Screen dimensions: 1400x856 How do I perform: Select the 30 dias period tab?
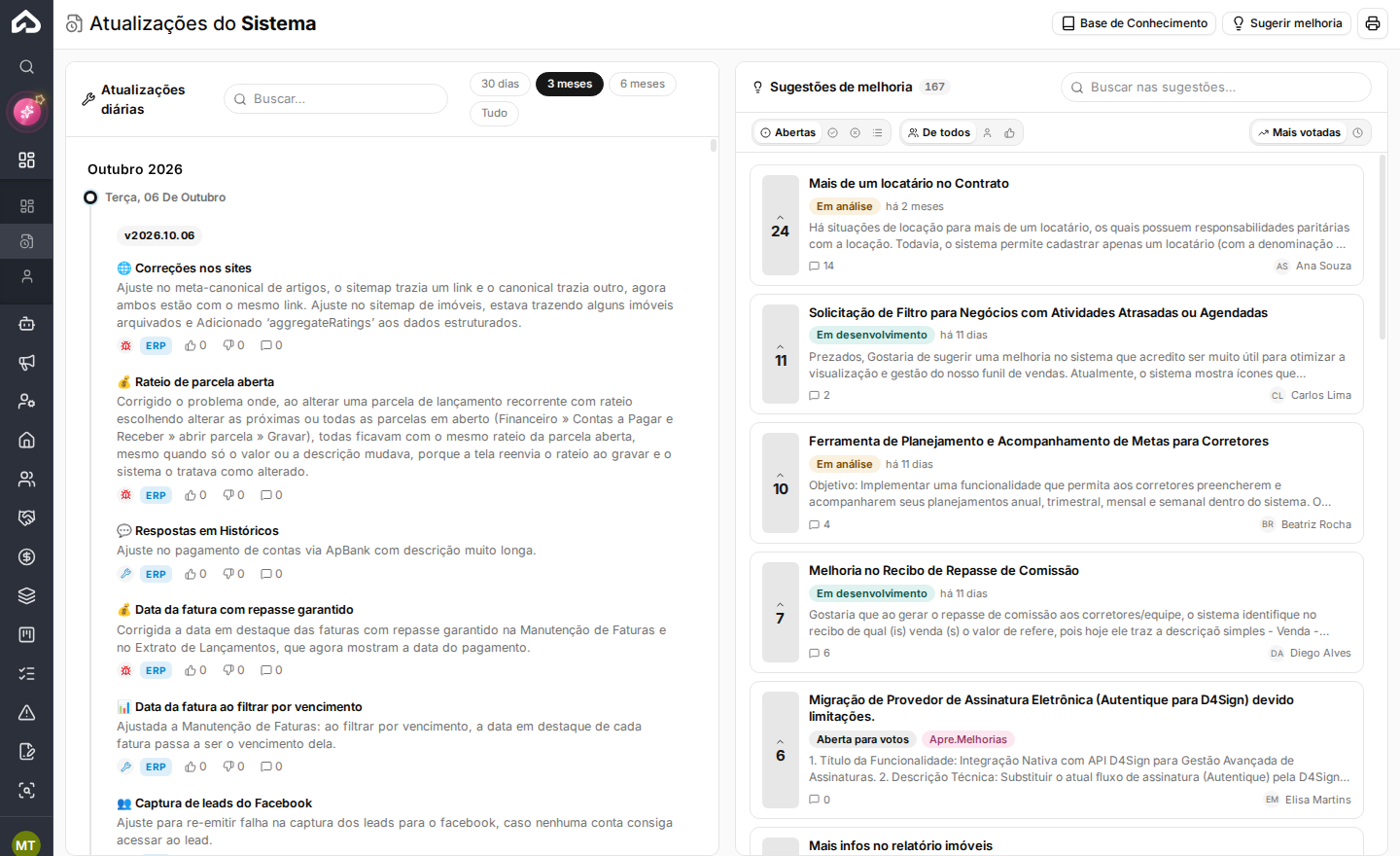(501, 84)
